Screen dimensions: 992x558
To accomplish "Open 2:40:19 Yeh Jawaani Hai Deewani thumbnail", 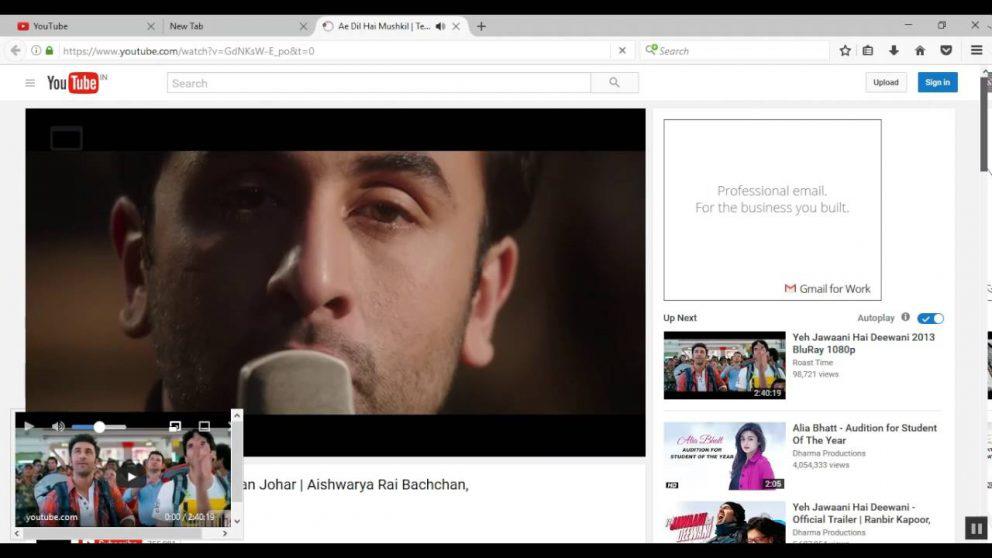I will tap(724, 365).
